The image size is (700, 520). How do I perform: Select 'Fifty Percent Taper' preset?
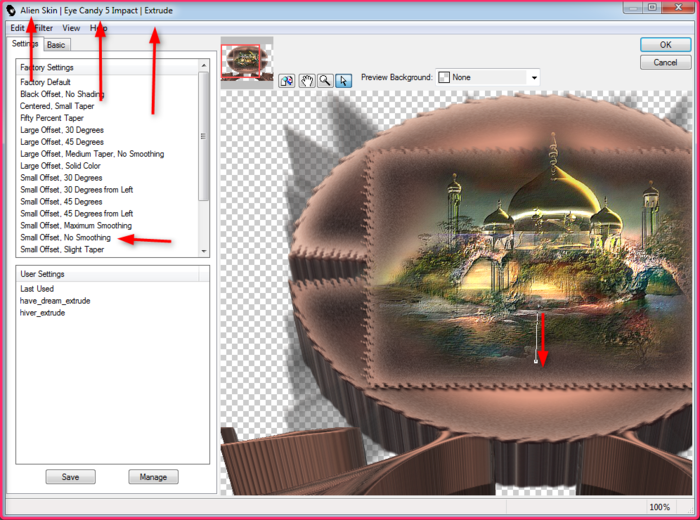coord(52,118)
